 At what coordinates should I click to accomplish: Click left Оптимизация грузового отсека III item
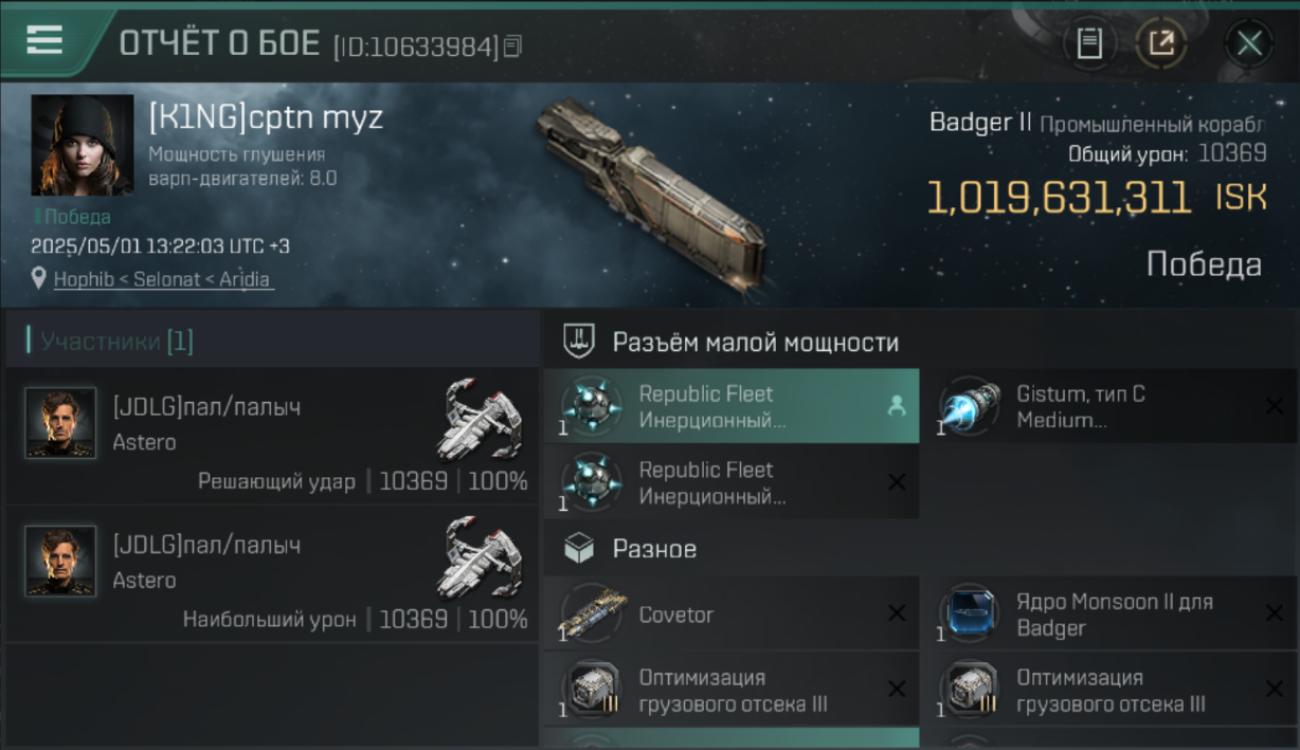click(731, 690)
